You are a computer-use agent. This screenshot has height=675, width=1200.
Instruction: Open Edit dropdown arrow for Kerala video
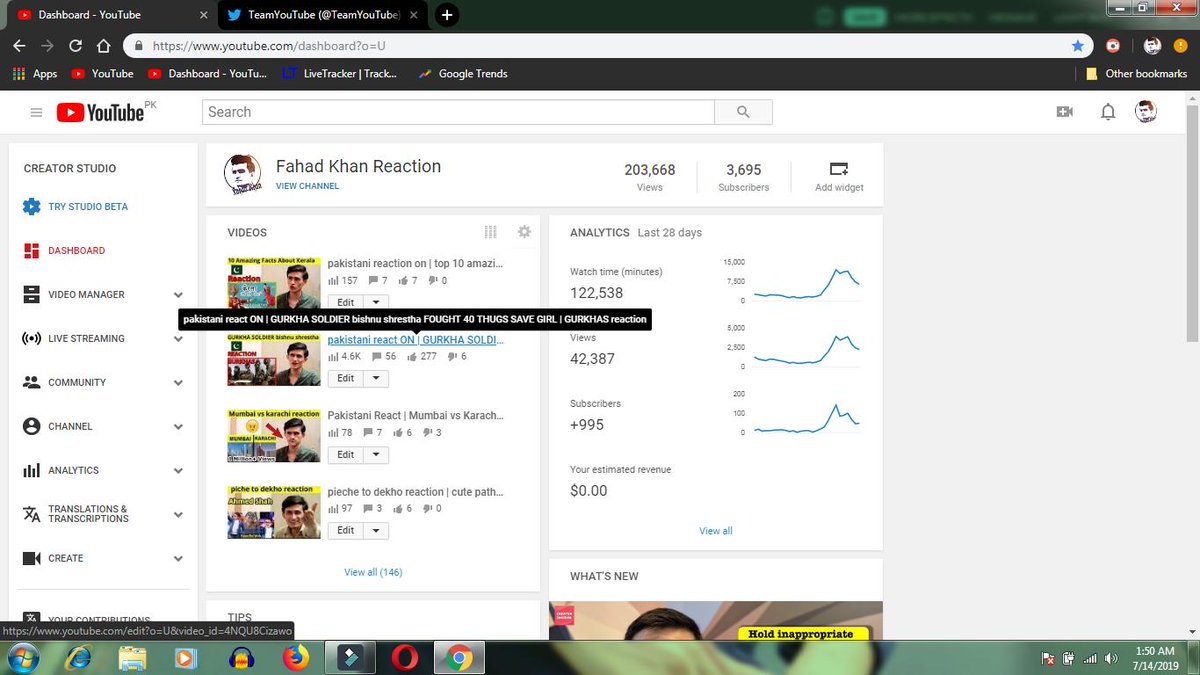coord(376,302)
